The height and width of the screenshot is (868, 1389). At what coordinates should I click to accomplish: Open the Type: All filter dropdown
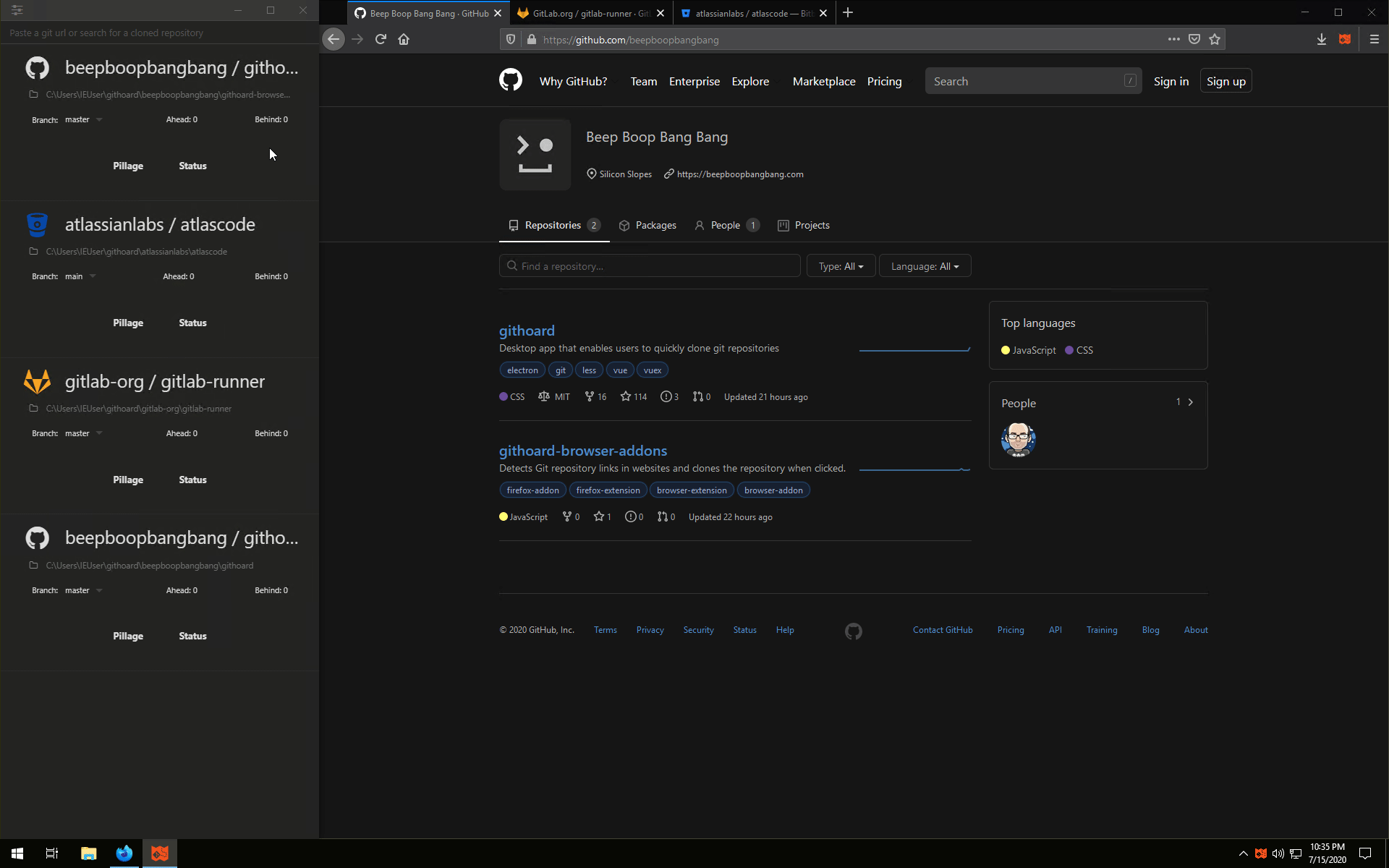point(841,266)
